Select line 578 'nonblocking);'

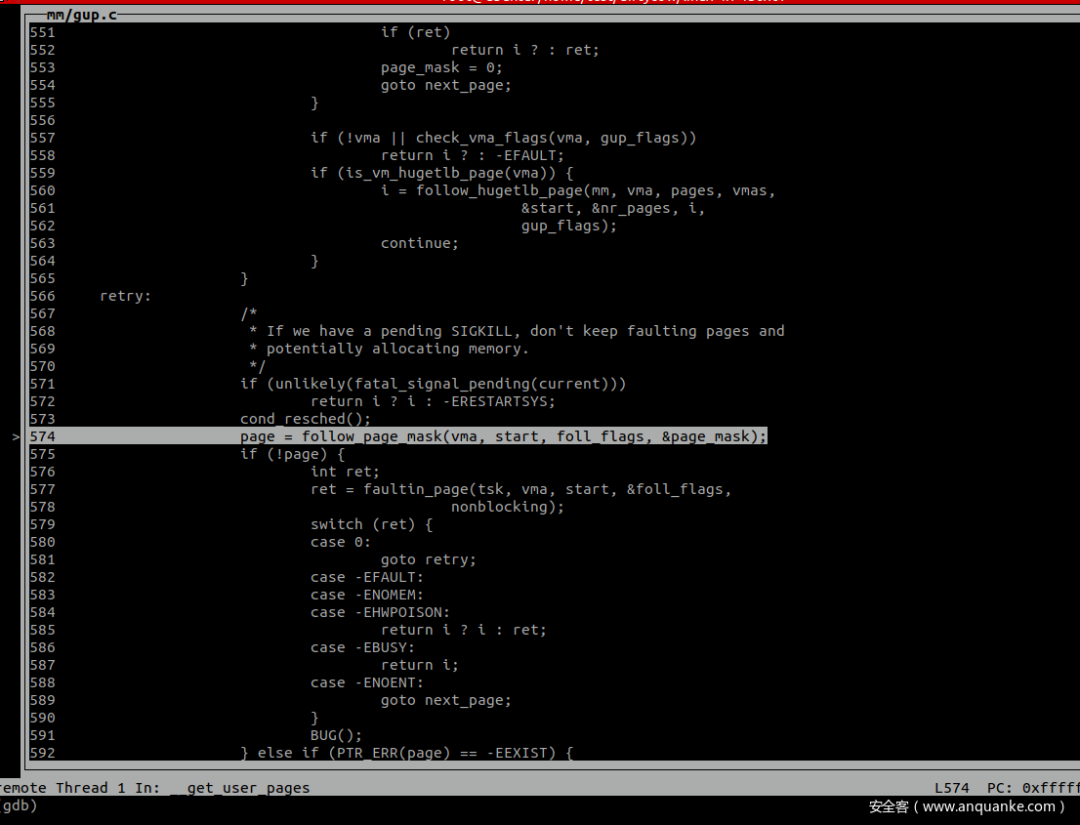click(x=507, y=507)
